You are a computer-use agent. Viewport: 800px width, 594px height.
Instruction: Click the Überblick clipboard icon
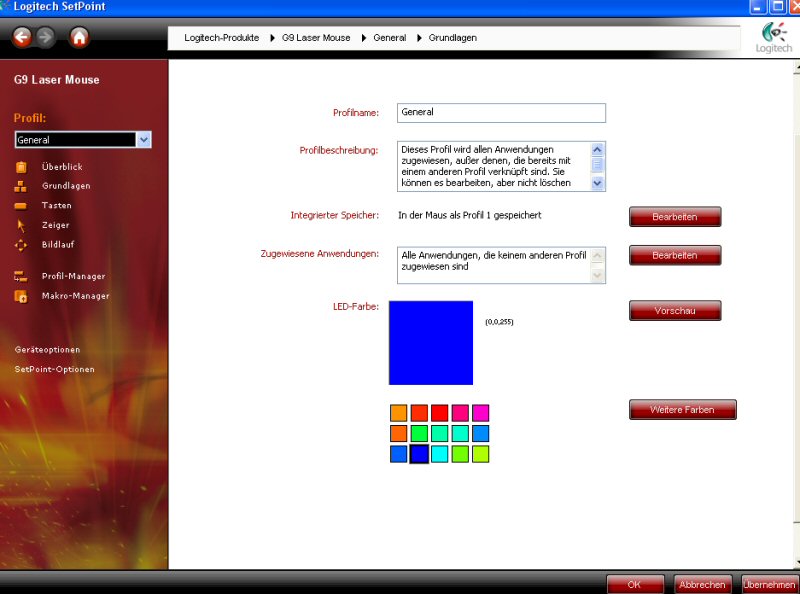tap(21, 167)
